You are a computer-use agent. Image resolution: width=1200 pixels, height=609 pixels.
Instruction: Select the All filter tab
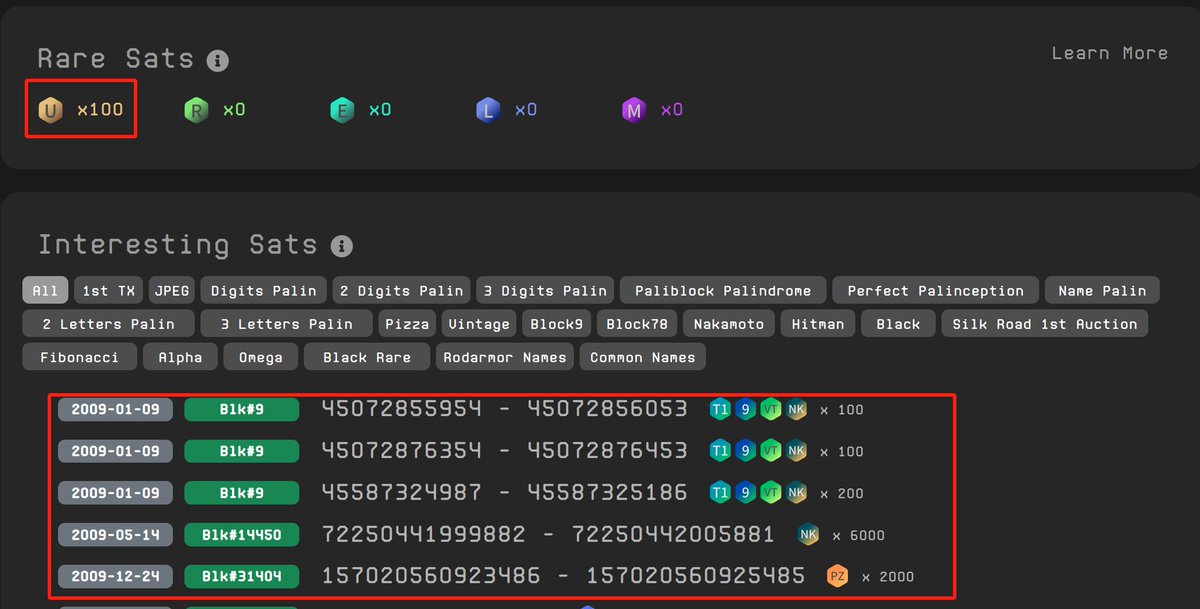[45, 290]
